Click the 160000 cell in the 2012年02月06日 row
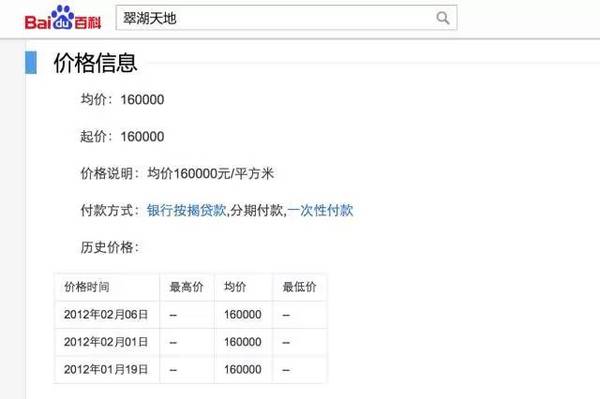Image resolution: width=600 pixels, height=399 pixels. (243, 314)
